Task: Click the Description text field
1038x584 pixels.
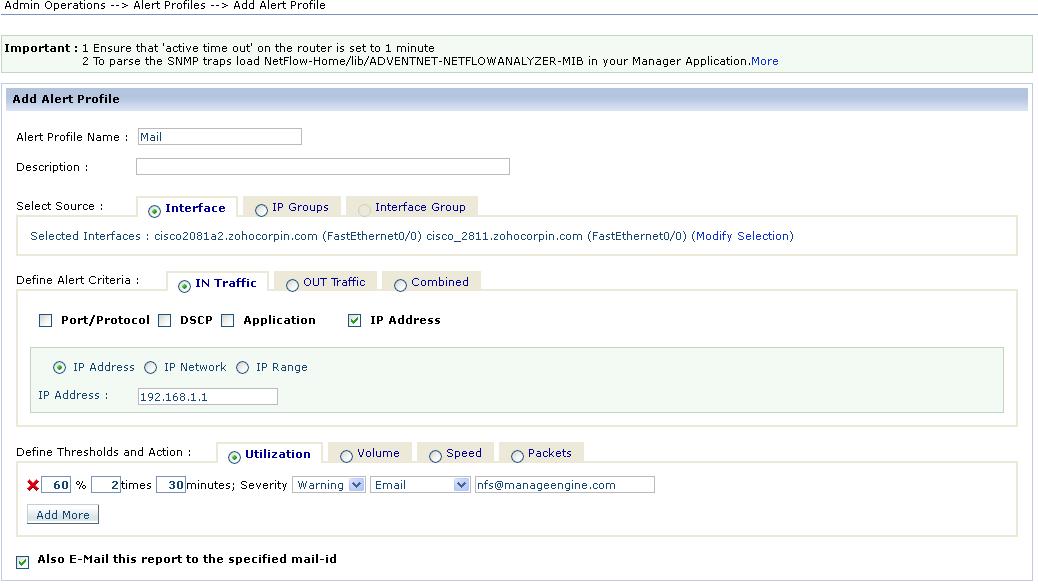Action: (x=323, y=166)
